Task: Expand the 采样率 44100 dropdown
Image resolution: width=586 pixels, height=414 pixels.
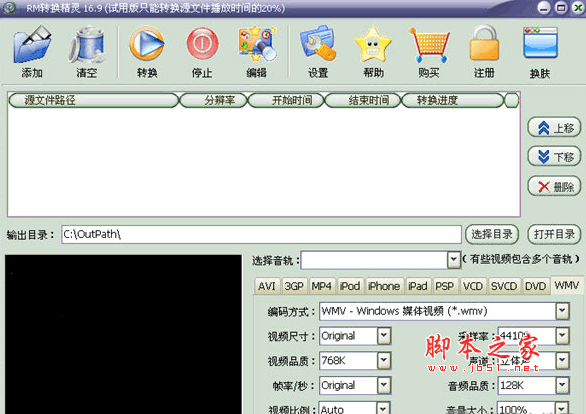Action: point(562,336)
